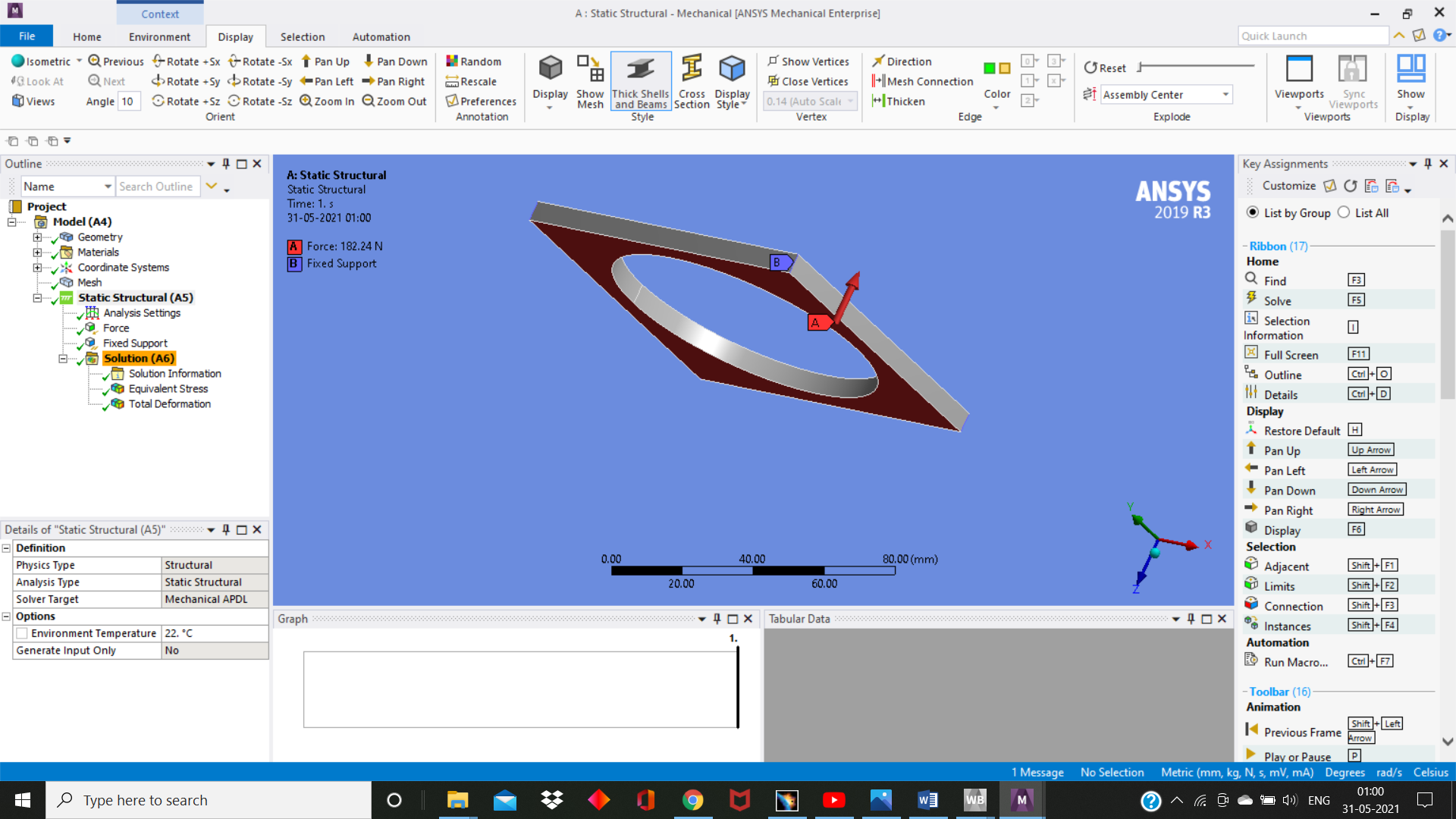The image size is (1456, 819).
Task: Open Google Chrome from the taskbar
Action: click(692, 800)
